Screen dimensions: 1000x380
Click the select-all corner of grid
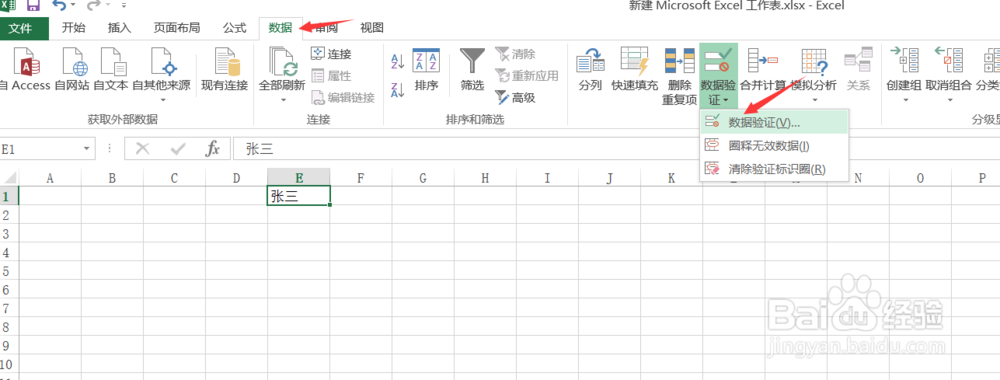(9, 178)
